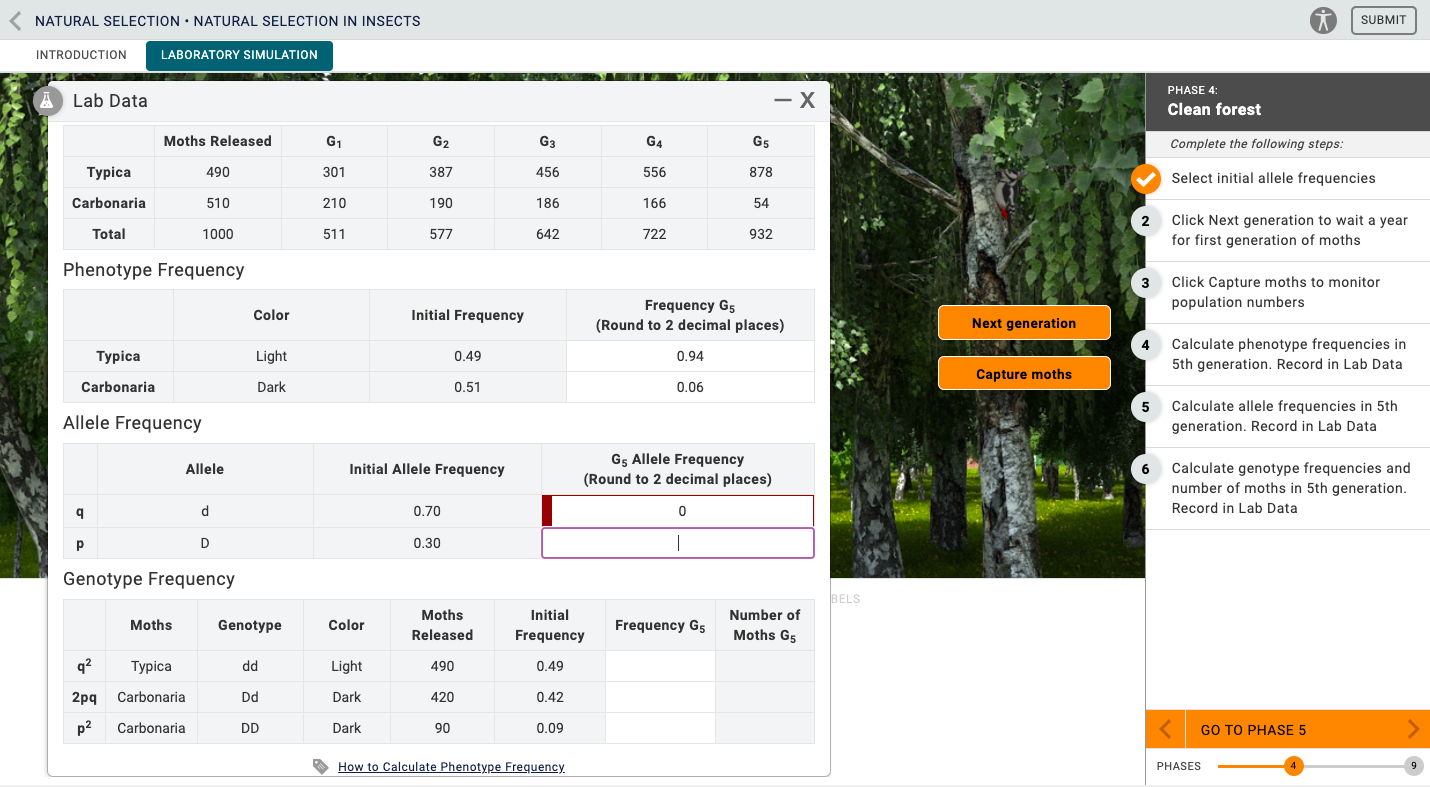
Task: Edit Carbonaria Frequency G5 field showing 0.06
Action: (690, 387)
